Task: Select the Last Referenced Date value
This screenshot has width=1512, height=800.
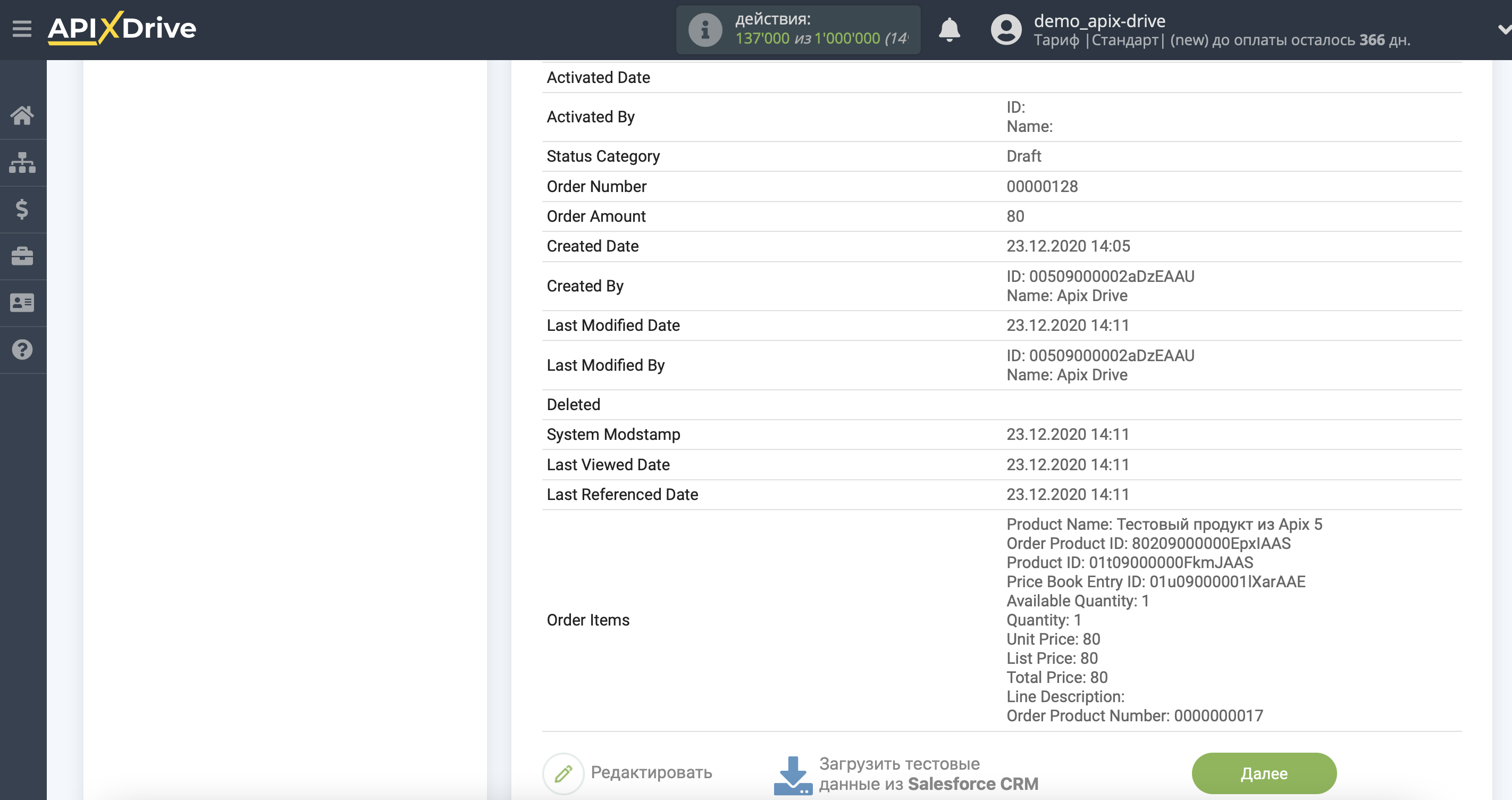Action: click(x=1068, y=495)
